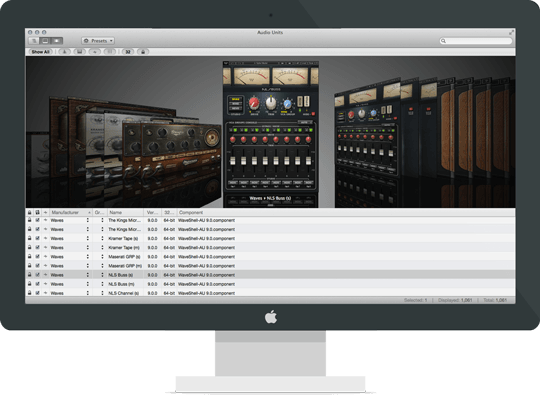Select the 'NLS Channel (s)' name cell
Viewport: 540px width, 395px height.
[124, 293]
